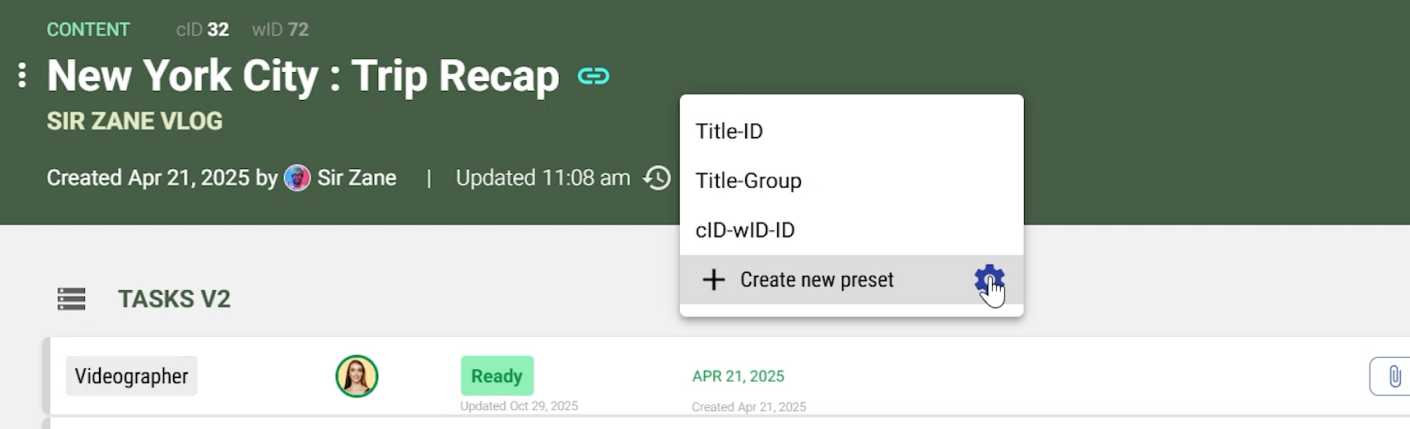This screenshot has height=429, width=1410.
Task: Click the preset settings gear icon
Action: (x=989, y=280)
